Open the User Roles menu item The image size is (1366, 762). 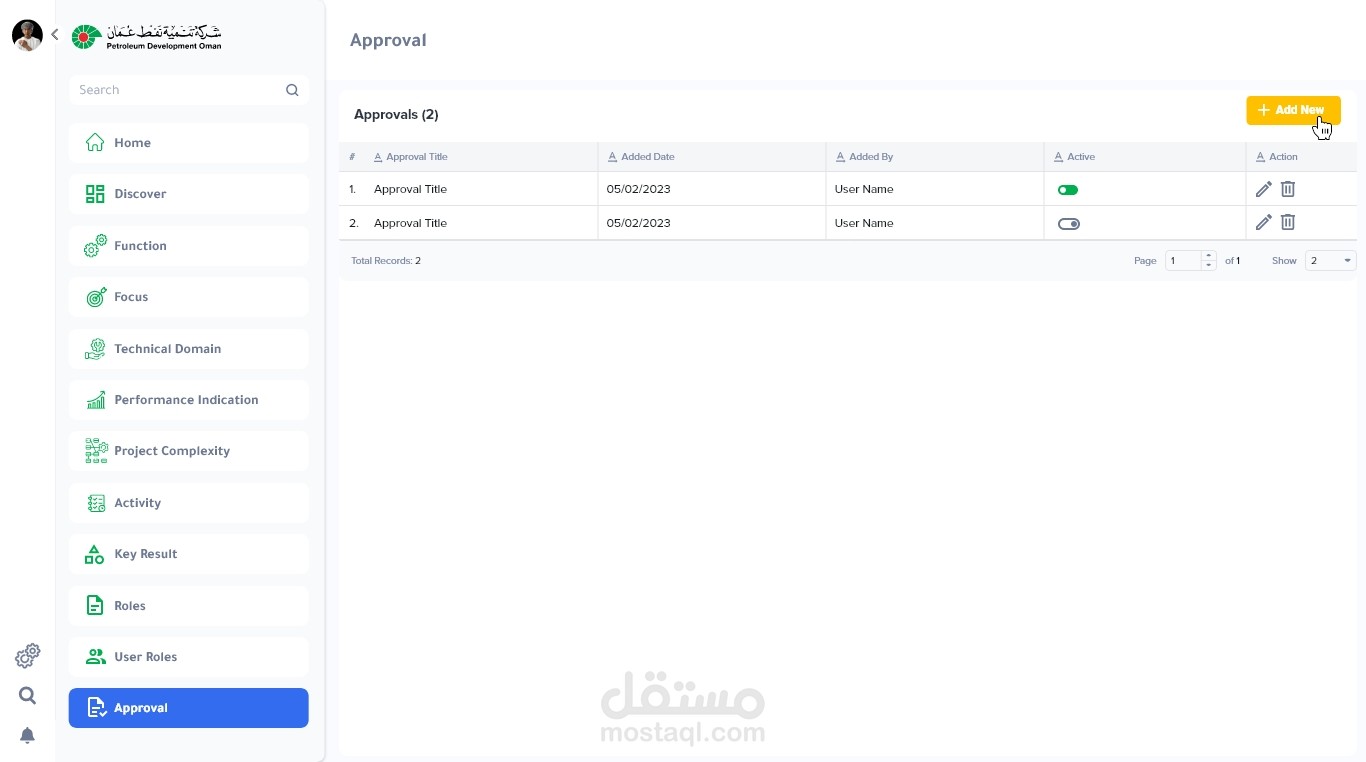[x=189, y=657]
